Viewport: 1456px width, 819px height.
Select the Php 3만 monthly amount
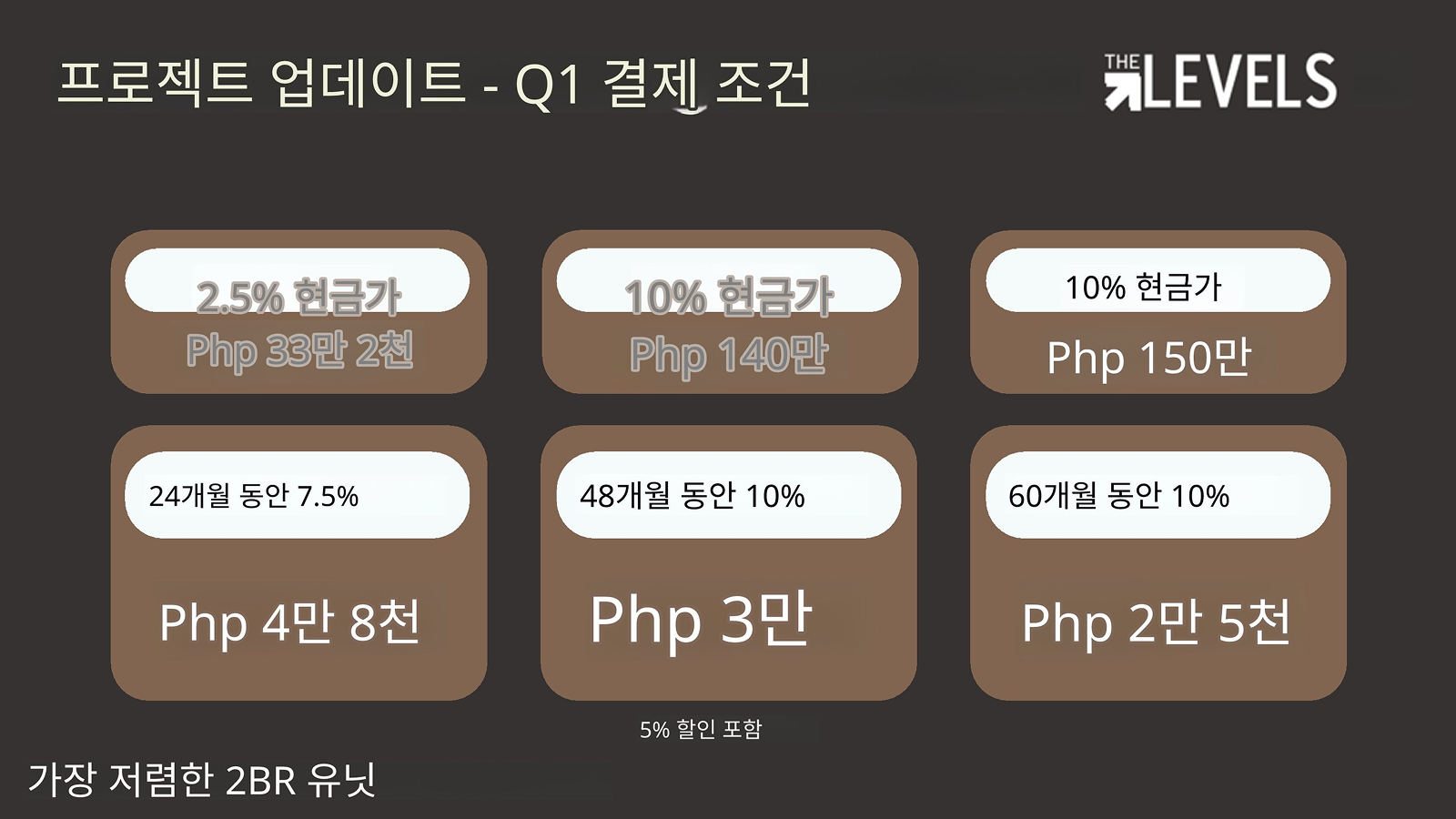[x=700, y=621]
